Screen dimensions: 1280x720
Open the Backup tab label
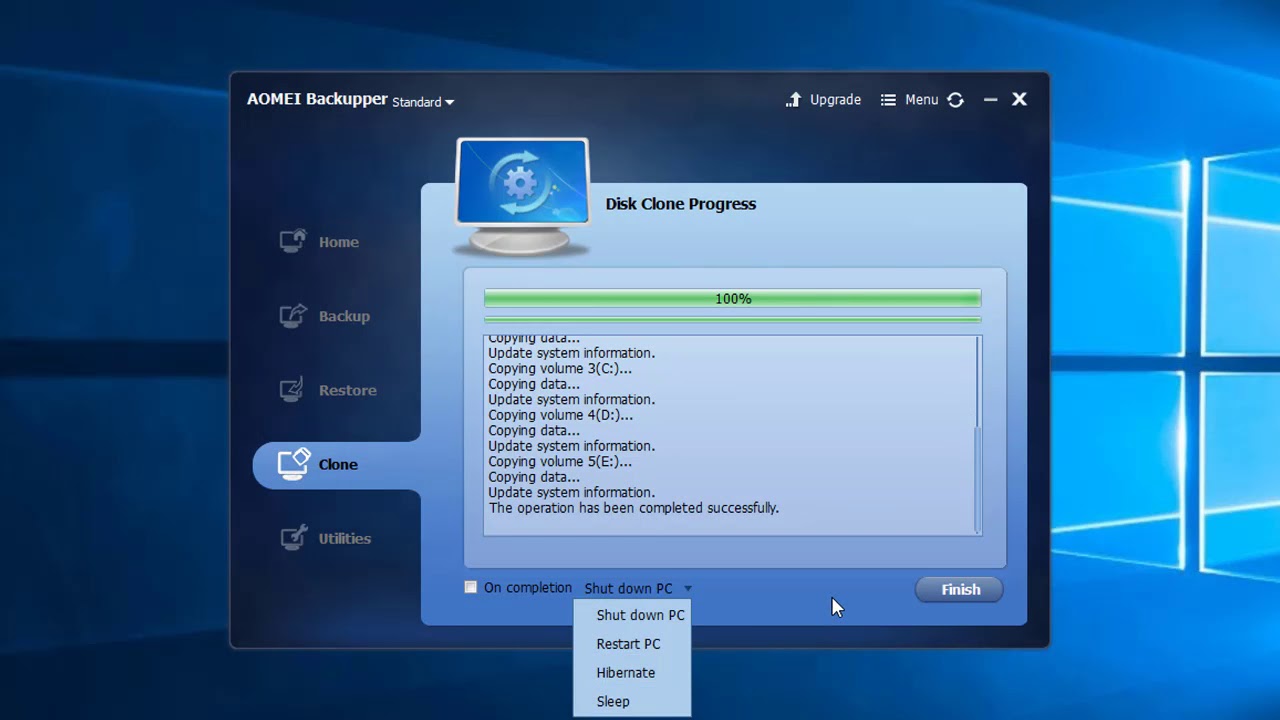click(x=344, y=316)
